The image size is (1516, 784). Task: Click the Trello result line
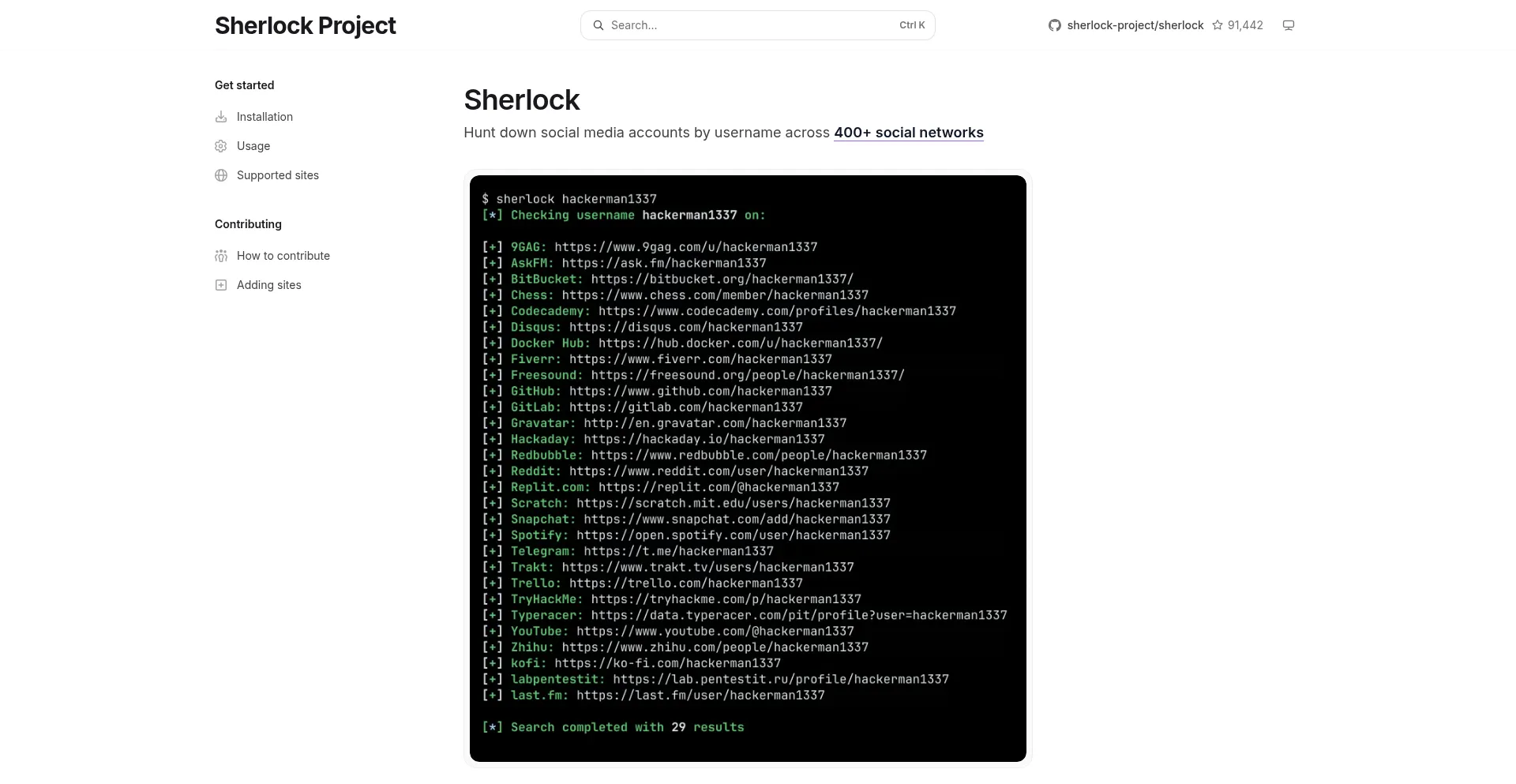point(643,583)
